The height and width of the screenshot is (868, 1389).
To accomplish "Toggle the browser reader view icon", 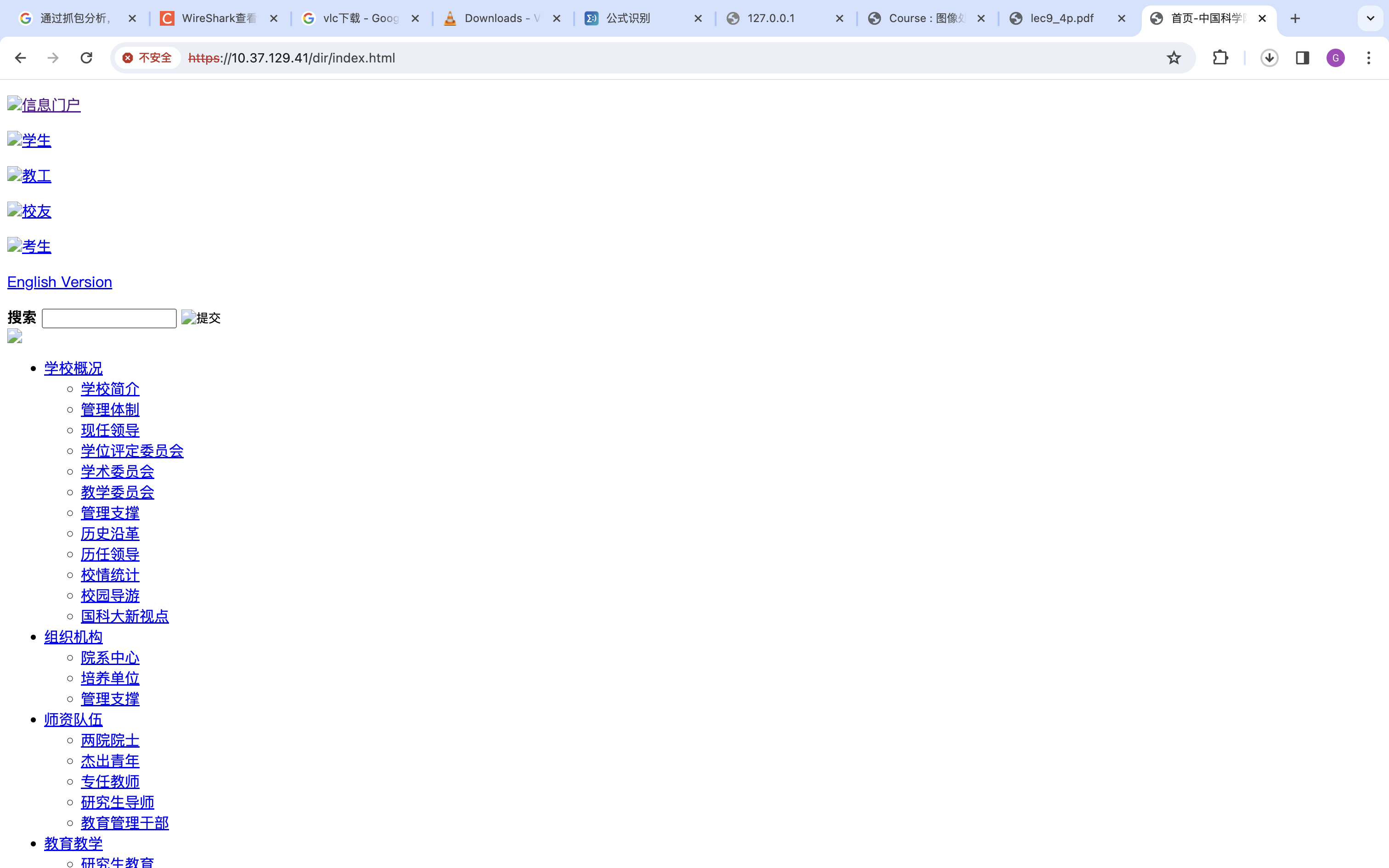I will point(1303,58).
